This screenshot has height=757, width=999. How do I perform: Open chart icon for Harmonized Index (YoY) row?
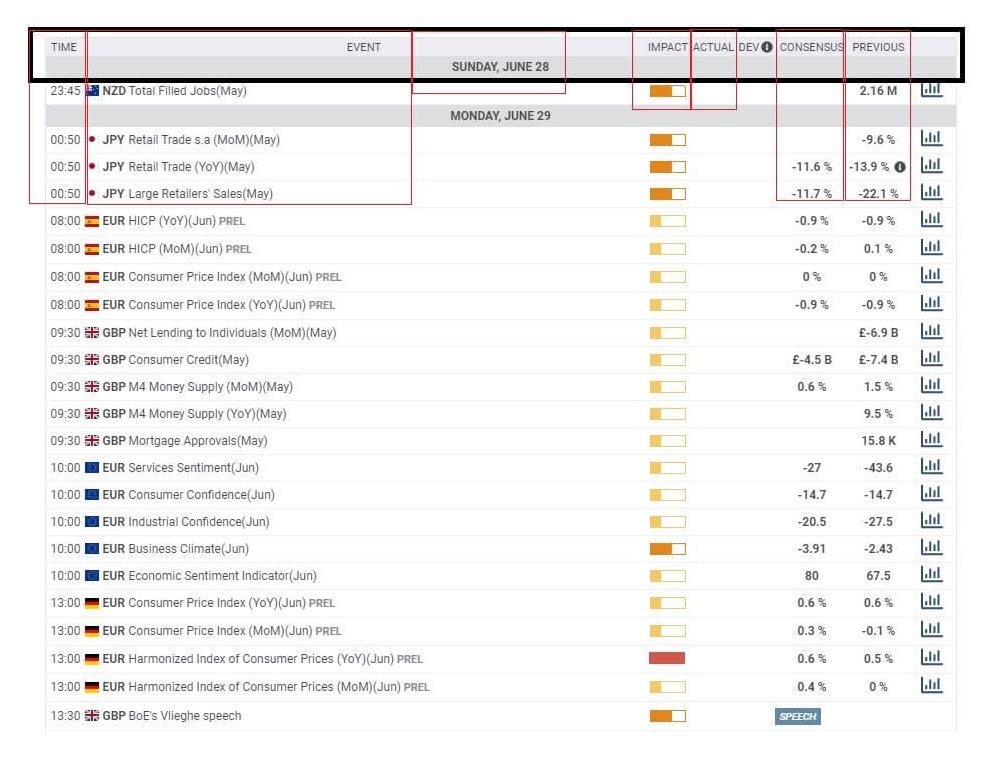tap(931, 657)
